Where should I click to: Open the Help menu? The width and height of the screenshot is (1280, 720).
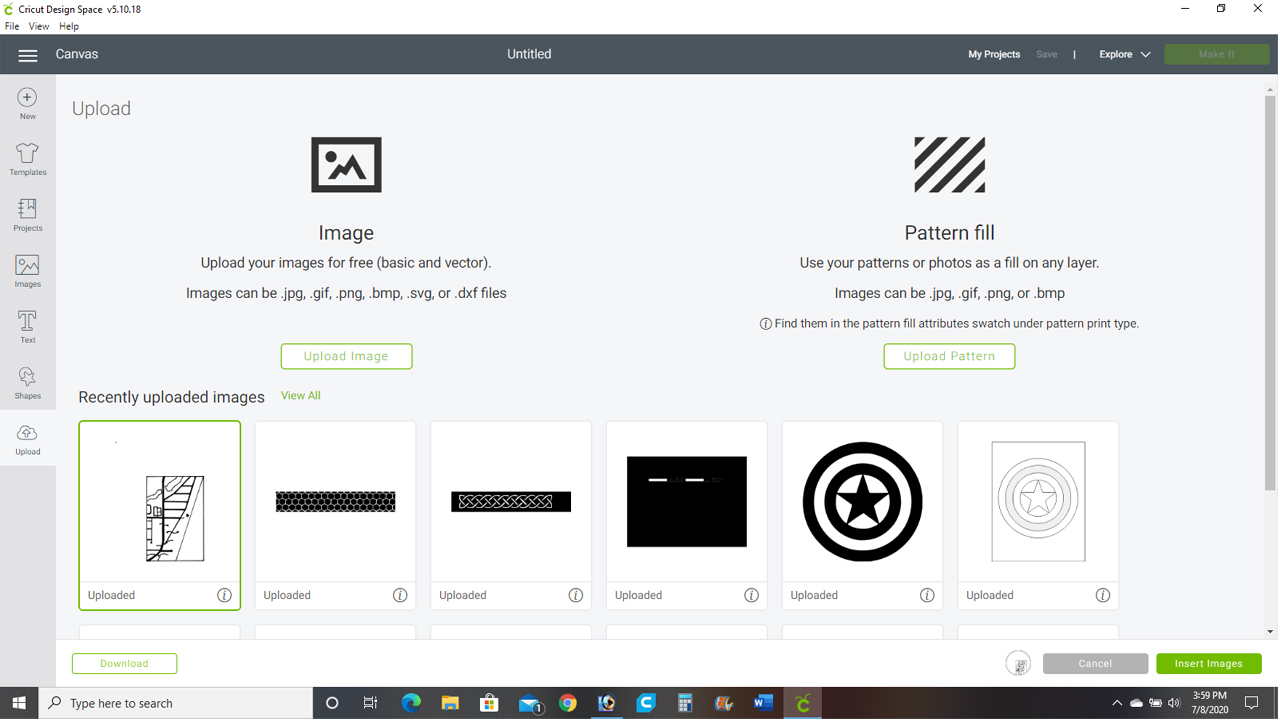point(69,26)
